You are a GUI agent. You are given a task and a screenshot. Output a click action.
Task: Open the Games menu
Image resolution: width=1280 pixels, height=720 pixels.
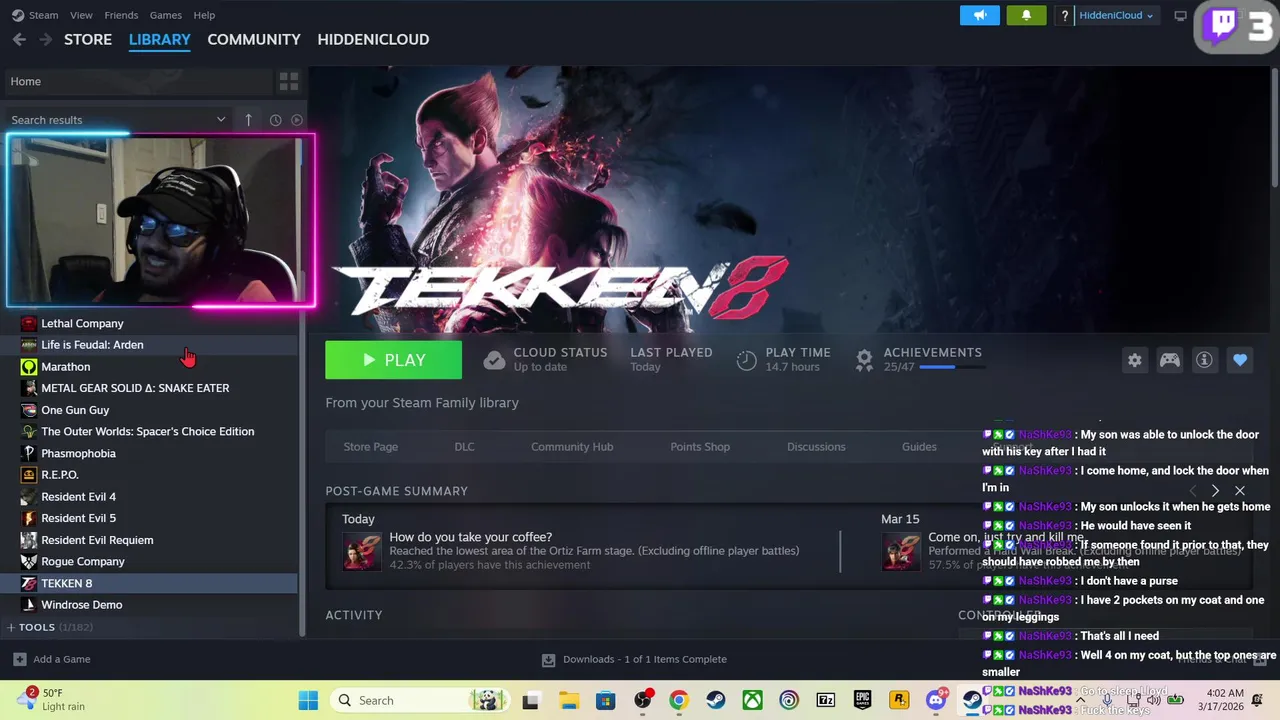point(165,15)
